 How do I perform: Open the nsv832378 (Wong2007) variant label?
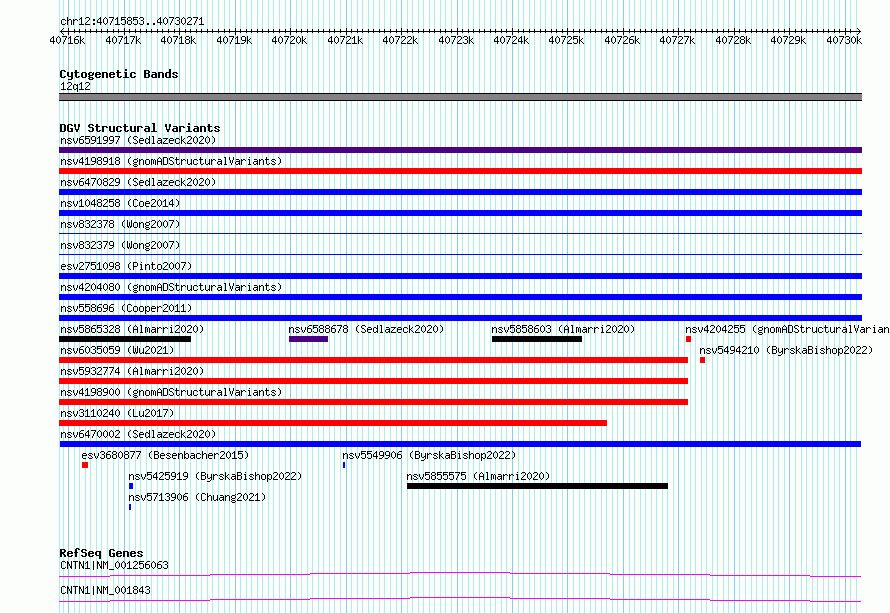[120, 224]
